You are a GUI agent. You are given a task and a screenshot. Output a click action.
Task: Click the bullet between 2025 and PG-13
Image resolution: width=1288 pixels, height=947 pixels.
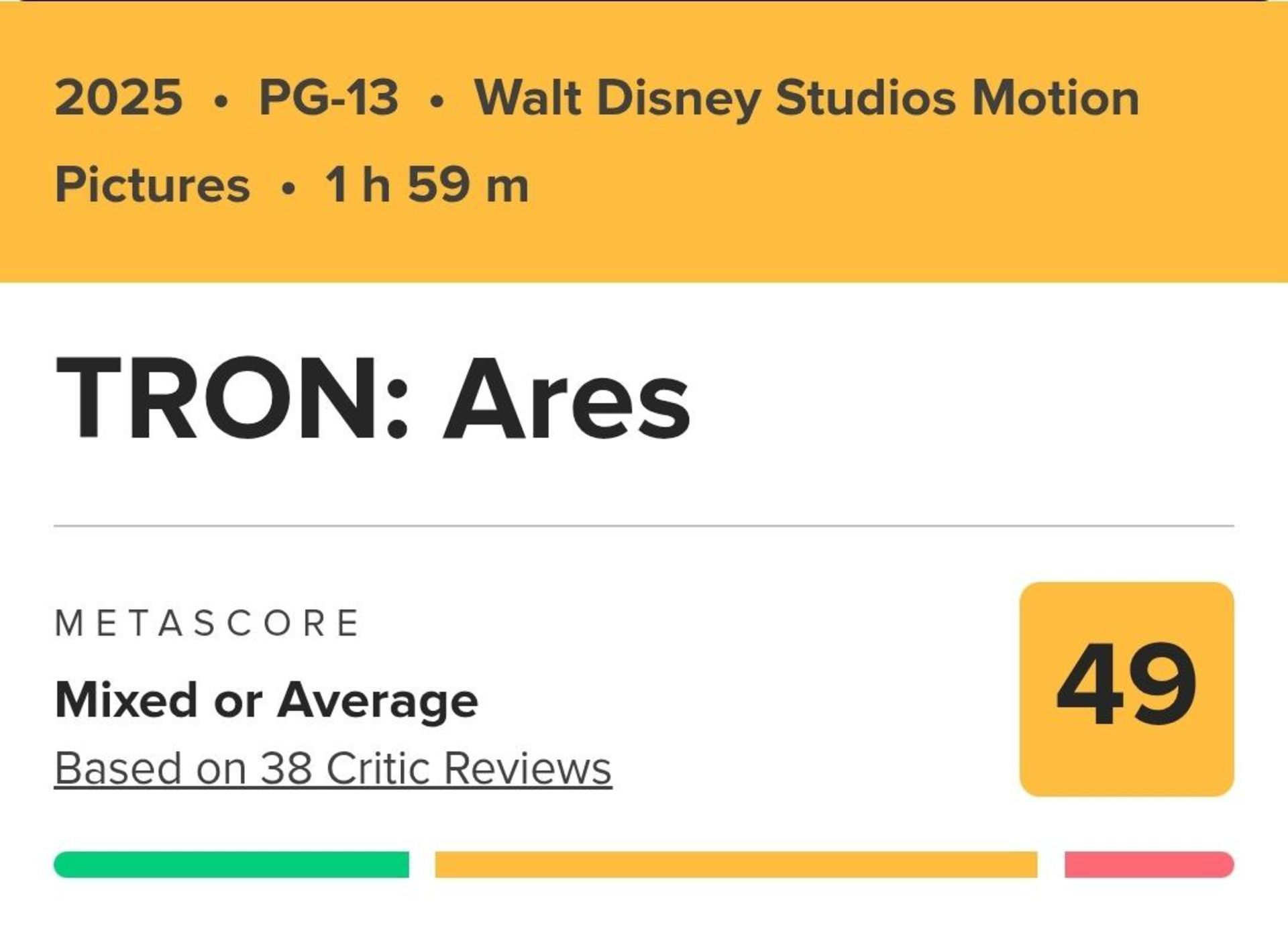pyautogui.click(x=221, y=102)
